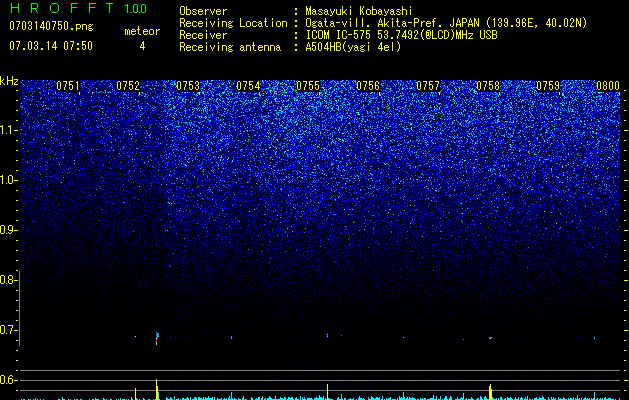Screen dimensions: 629x400
Task: Click the kHz axis unit label
Action: click(9, 81)
